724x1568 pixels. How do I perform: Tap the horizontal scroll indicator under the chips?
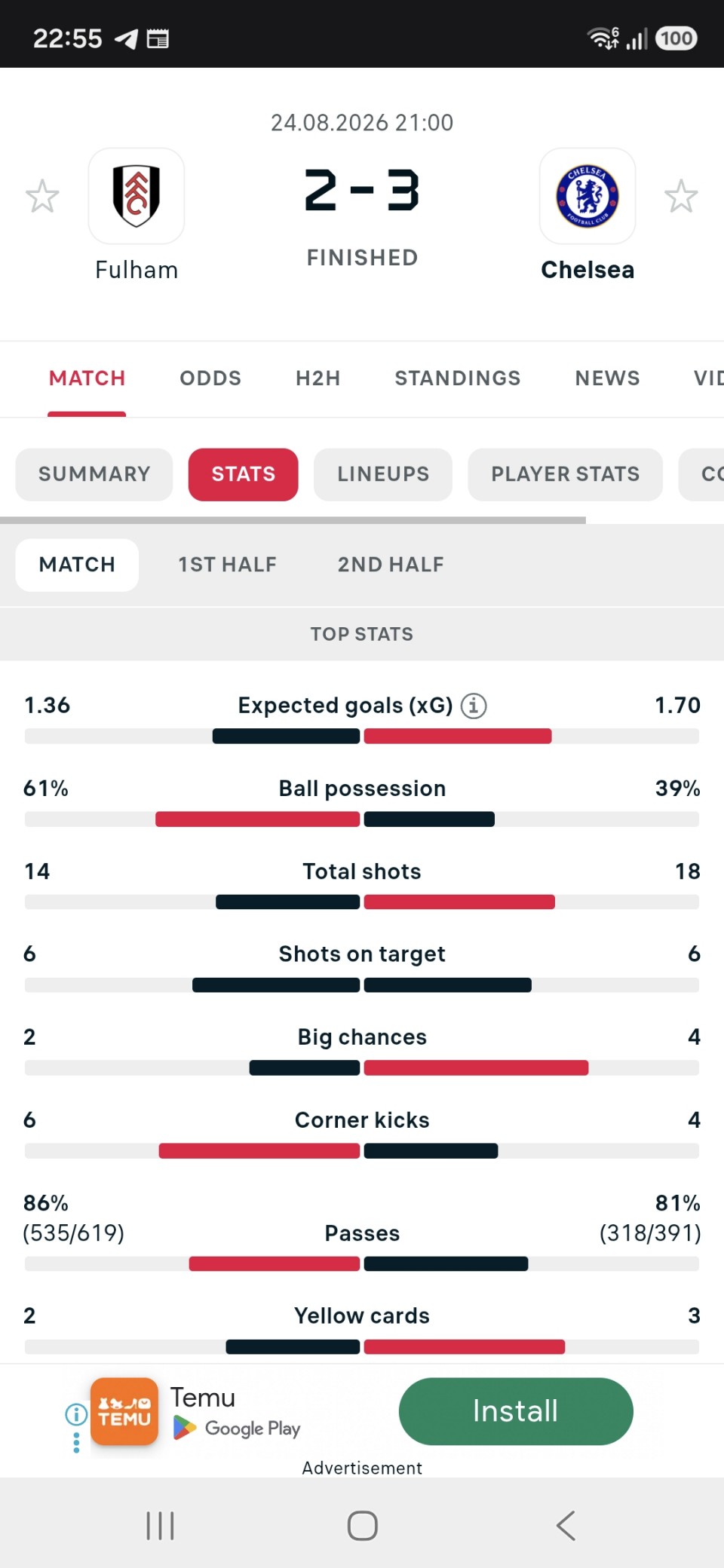pos(293,520)
